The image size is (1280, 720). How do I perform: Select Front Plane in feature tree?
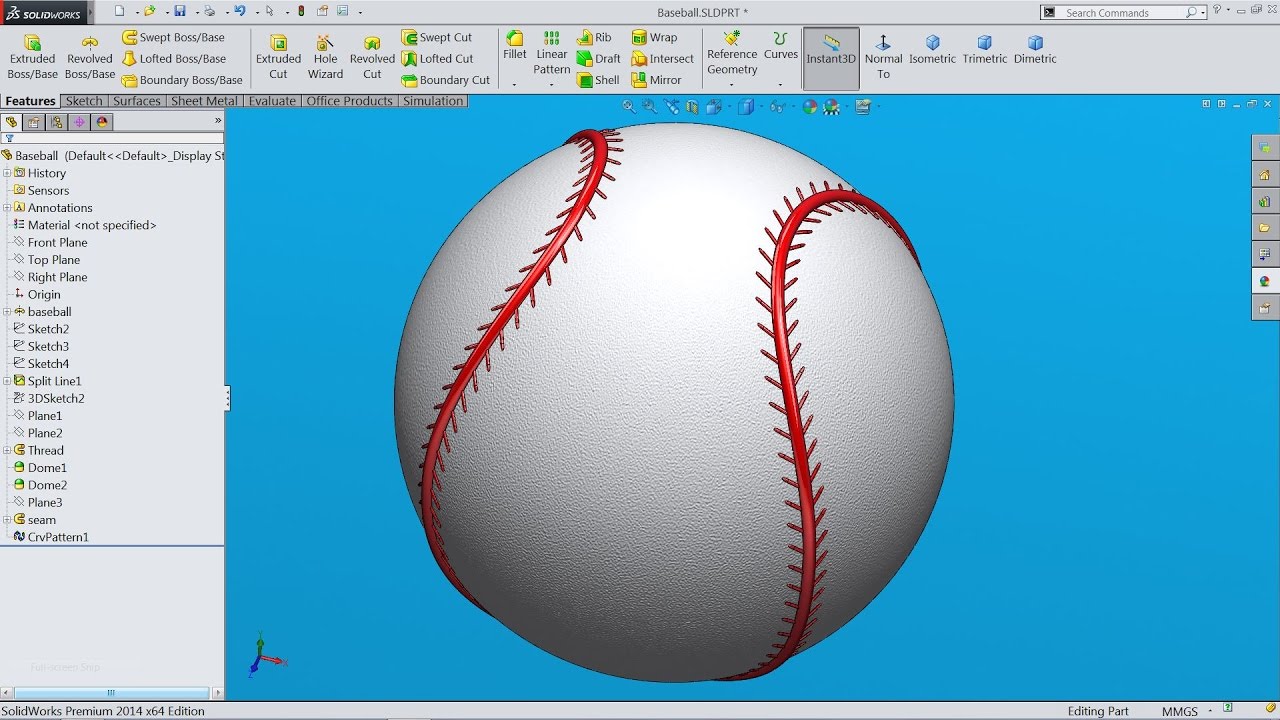(x=57, y=242)
